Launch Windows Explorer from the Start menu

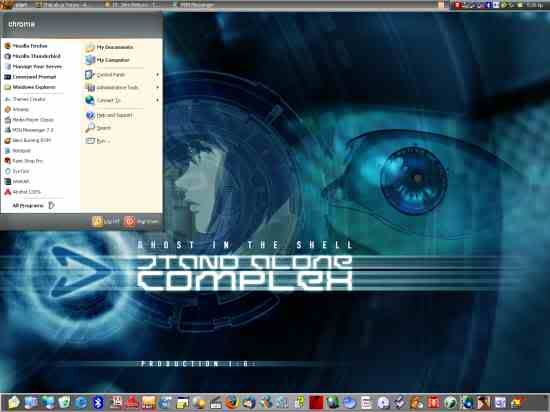[x=30, y=87]
